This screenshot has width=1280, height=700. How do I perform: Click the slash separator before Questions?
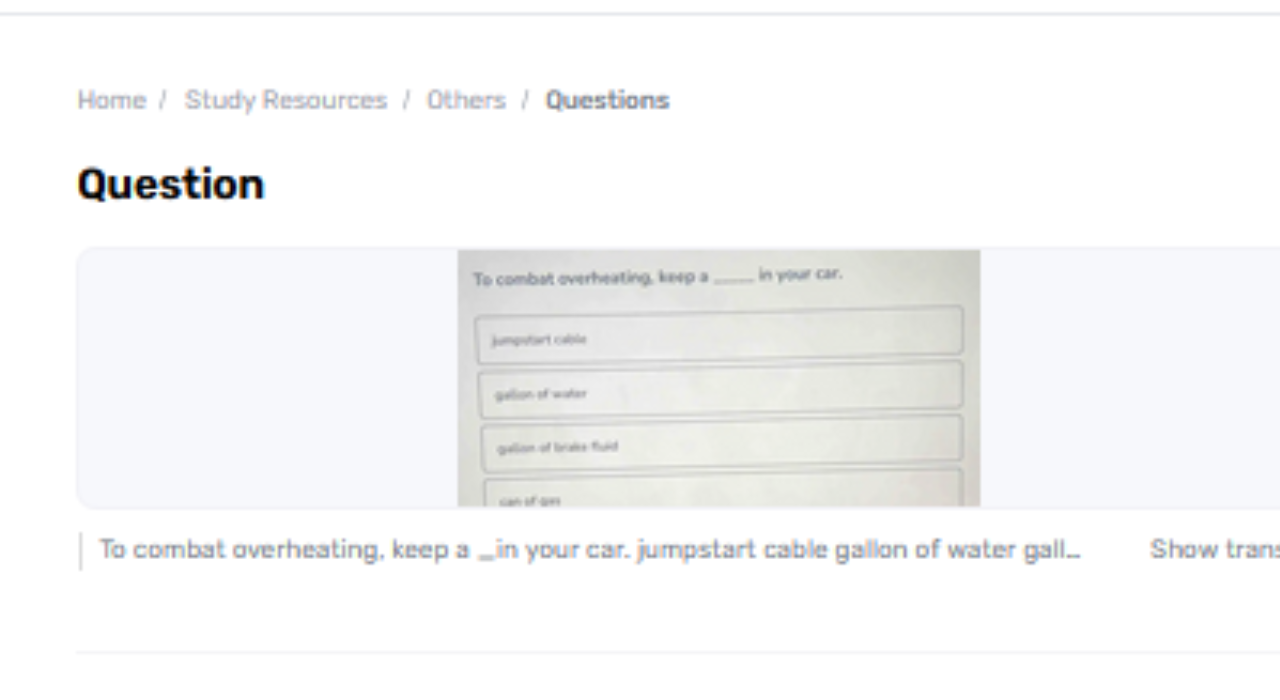tap(525, 100)
